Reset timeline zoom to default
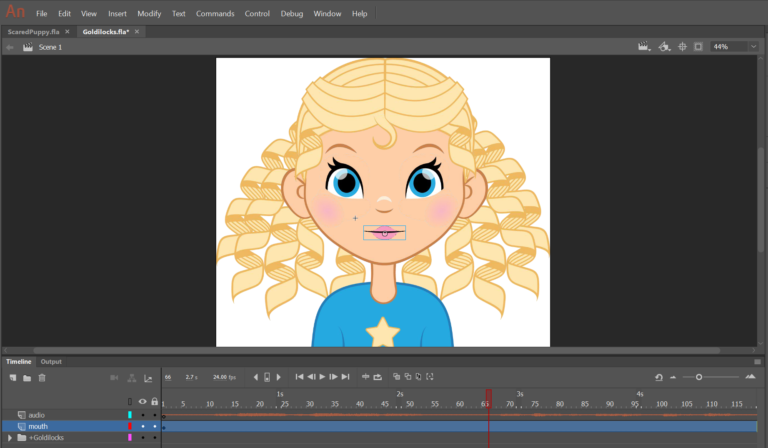This screenshot has height=448, width=768. [x=659, y=377]
